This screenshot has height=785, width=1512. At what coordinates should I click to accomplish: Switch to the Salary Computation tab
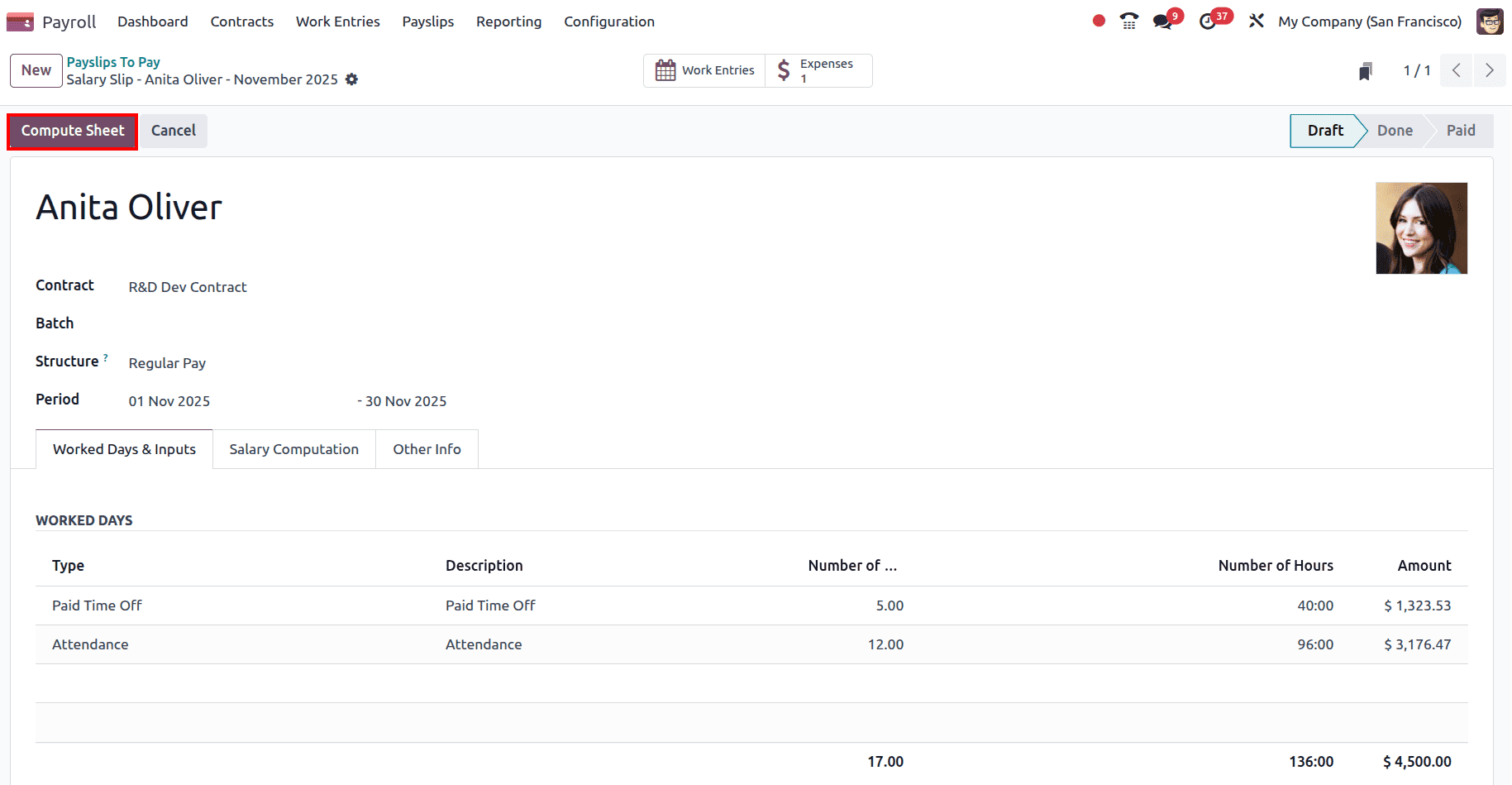point(293,448)
